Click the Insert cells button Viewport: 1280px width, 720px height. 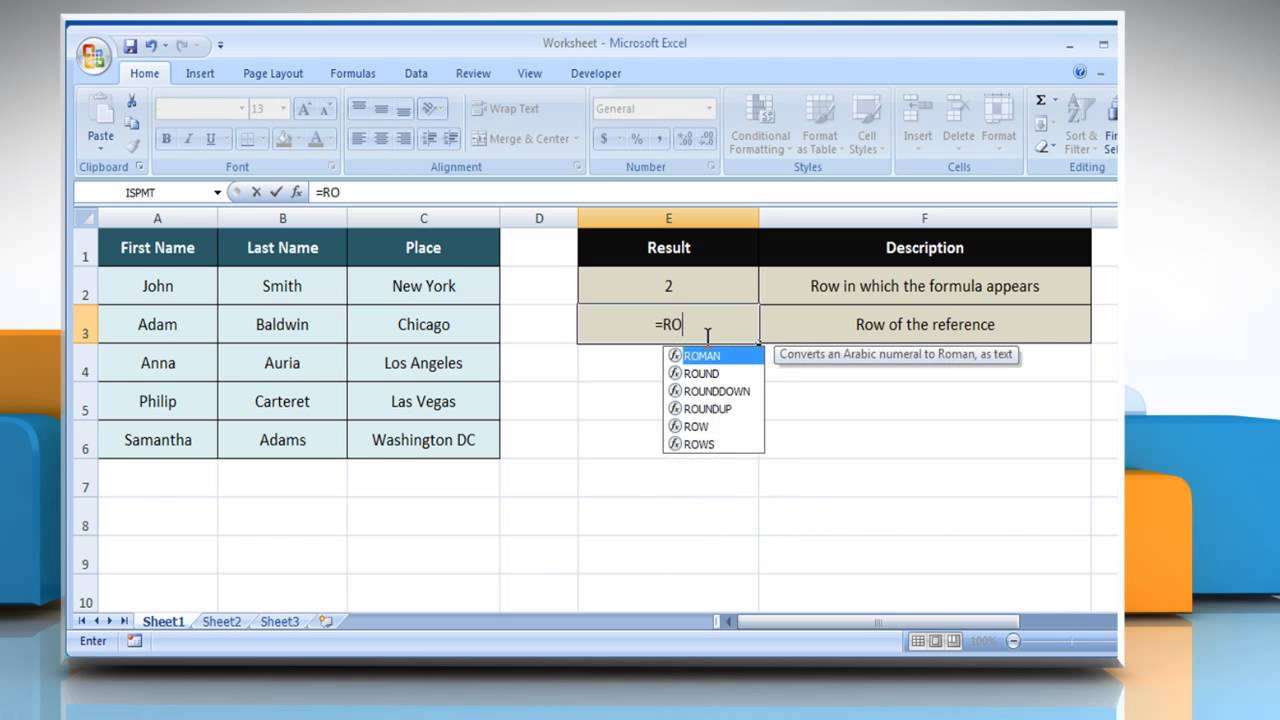(x=917, y=120)
